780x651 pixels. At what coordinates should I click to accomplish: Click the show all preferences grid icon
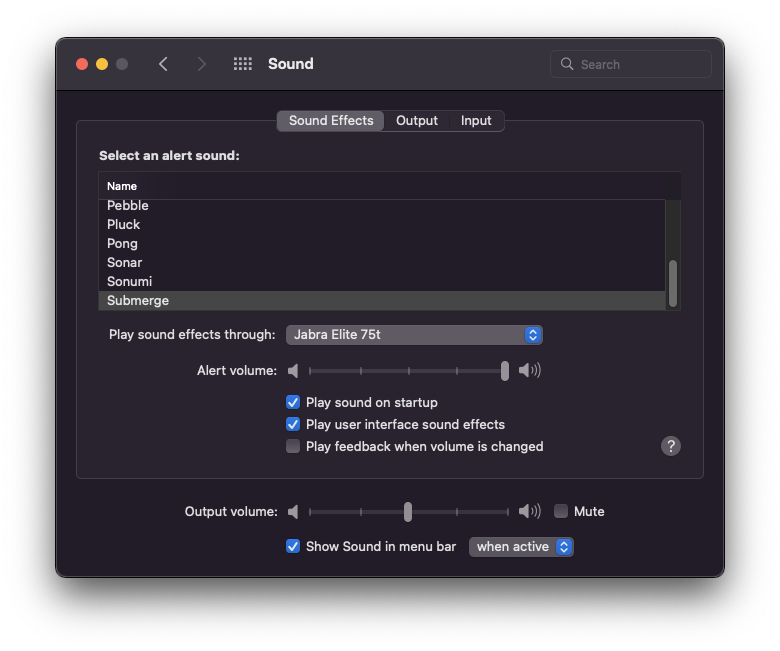click(242, 64)
